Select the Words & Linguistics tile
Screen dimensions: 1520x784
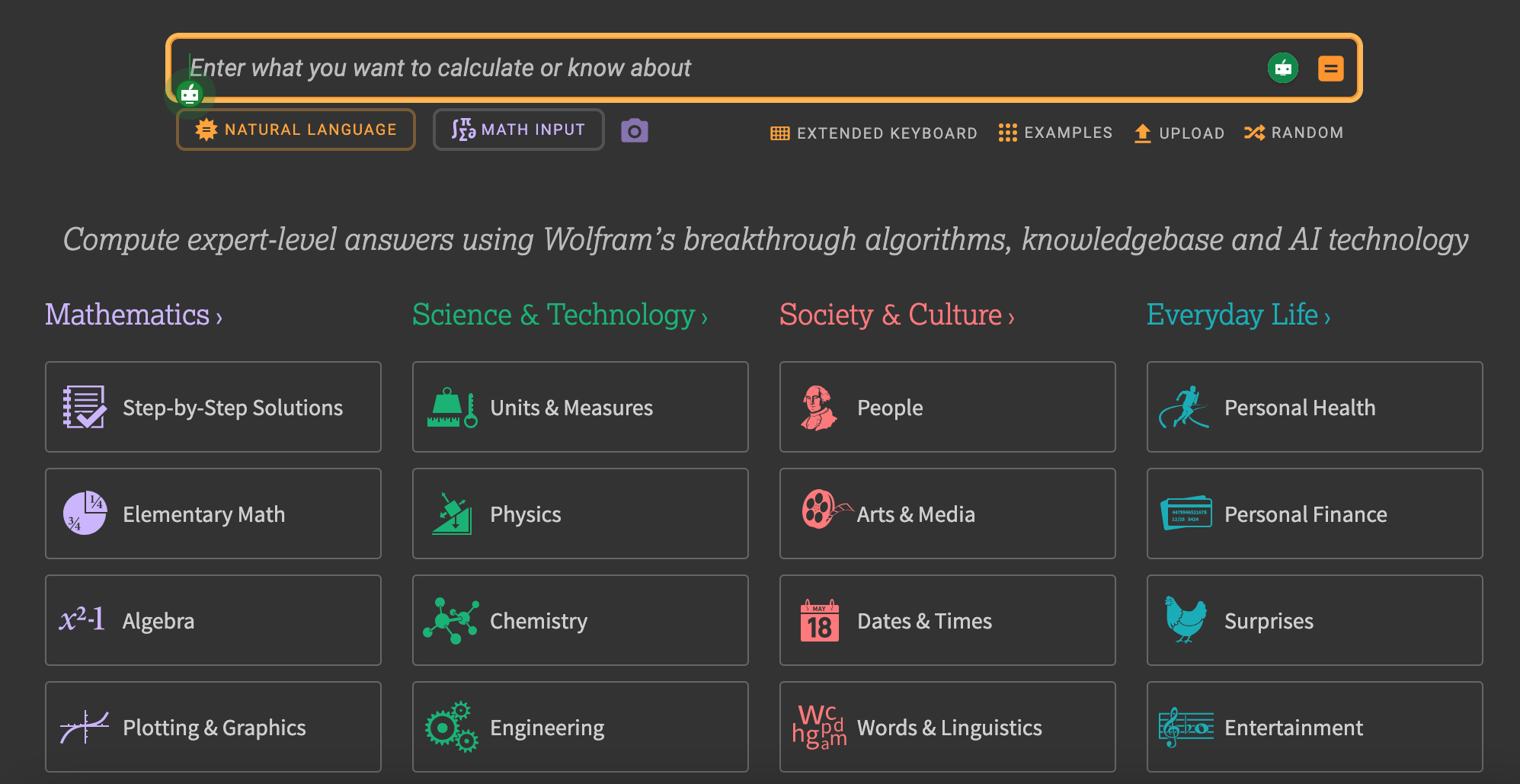pos(947,727)
